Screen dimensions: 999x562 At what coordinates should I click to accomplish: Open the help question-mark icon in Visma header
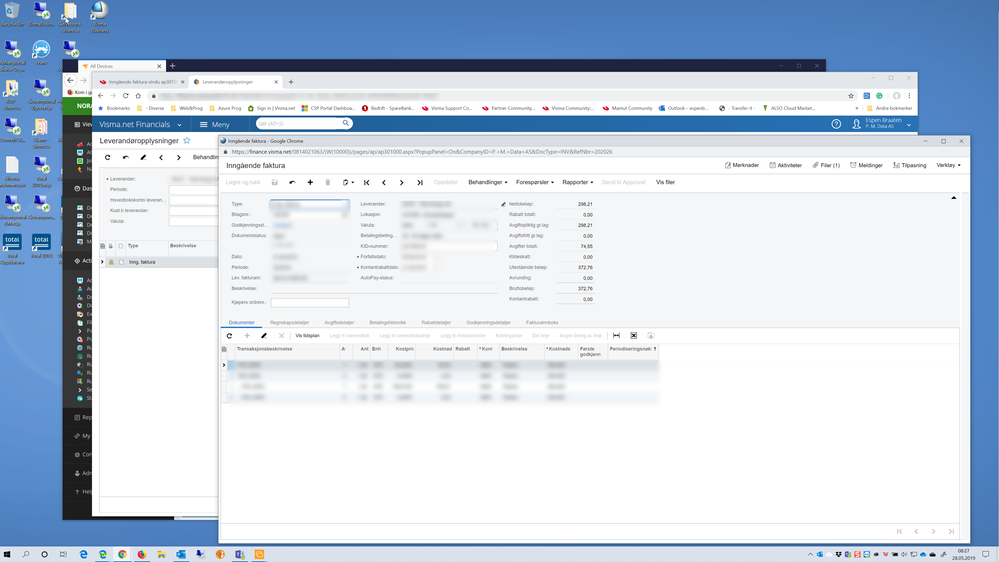coord(836,124)
